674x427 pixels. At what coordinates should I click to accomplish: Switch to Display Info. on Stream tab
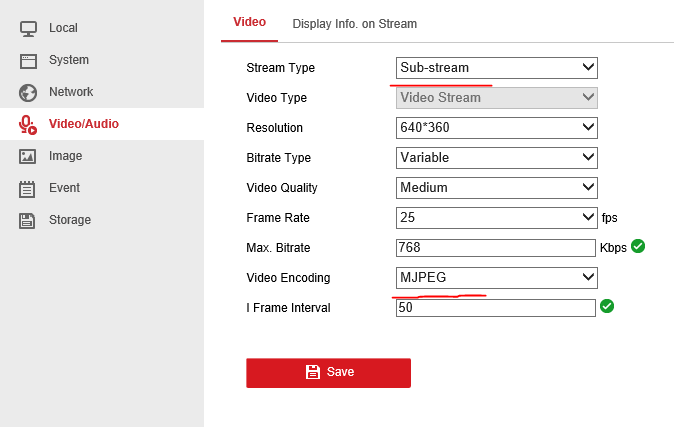(x=354, y=23)
